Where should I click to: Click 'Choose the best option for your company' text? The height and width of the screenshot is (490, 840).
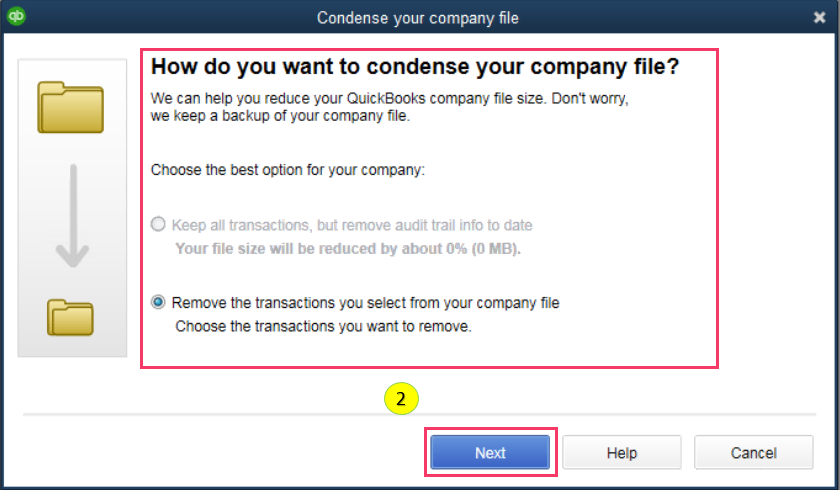pyautogui.click(x=288, y=170)
